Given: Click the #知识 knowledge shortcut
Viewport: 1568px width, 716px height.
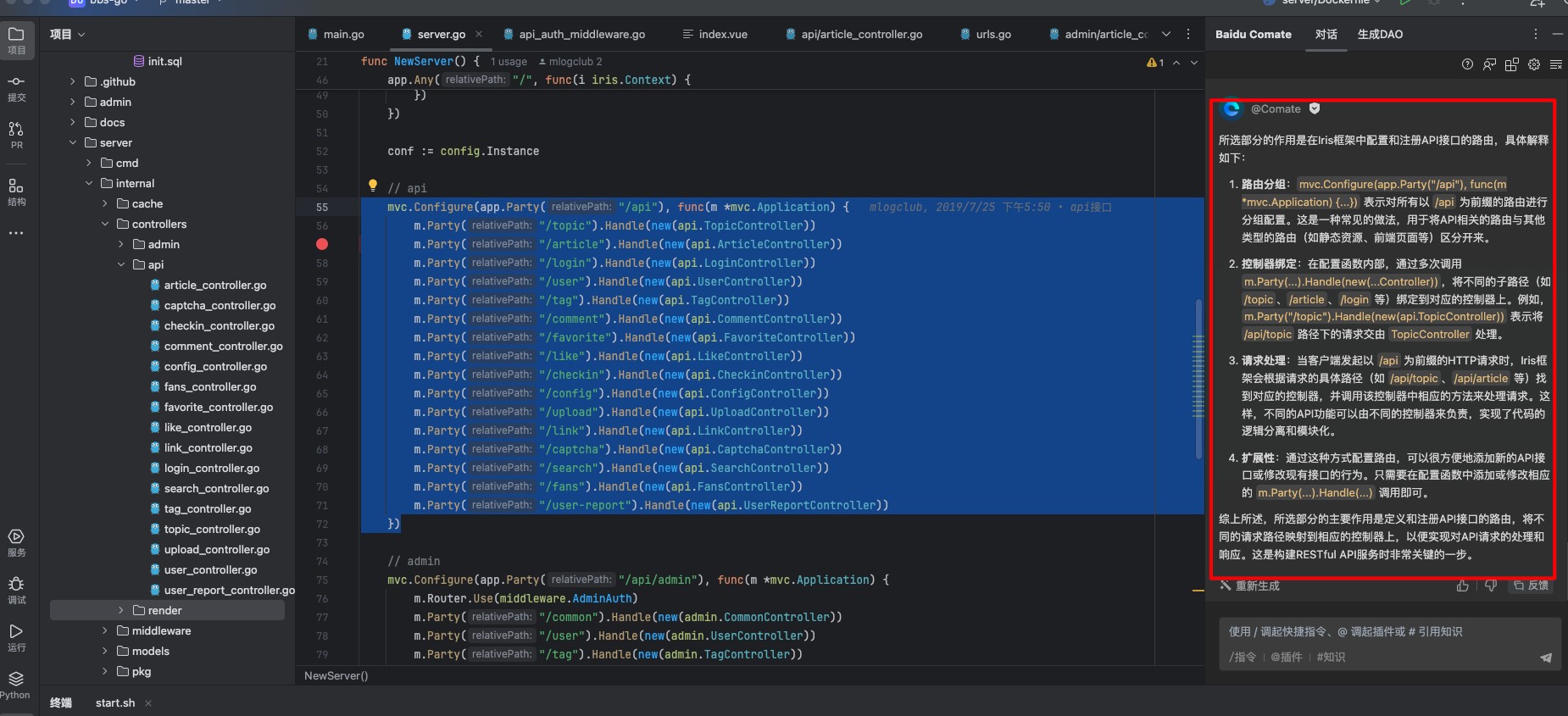Looking at the screenshot, I should [x=1331, y=658].
